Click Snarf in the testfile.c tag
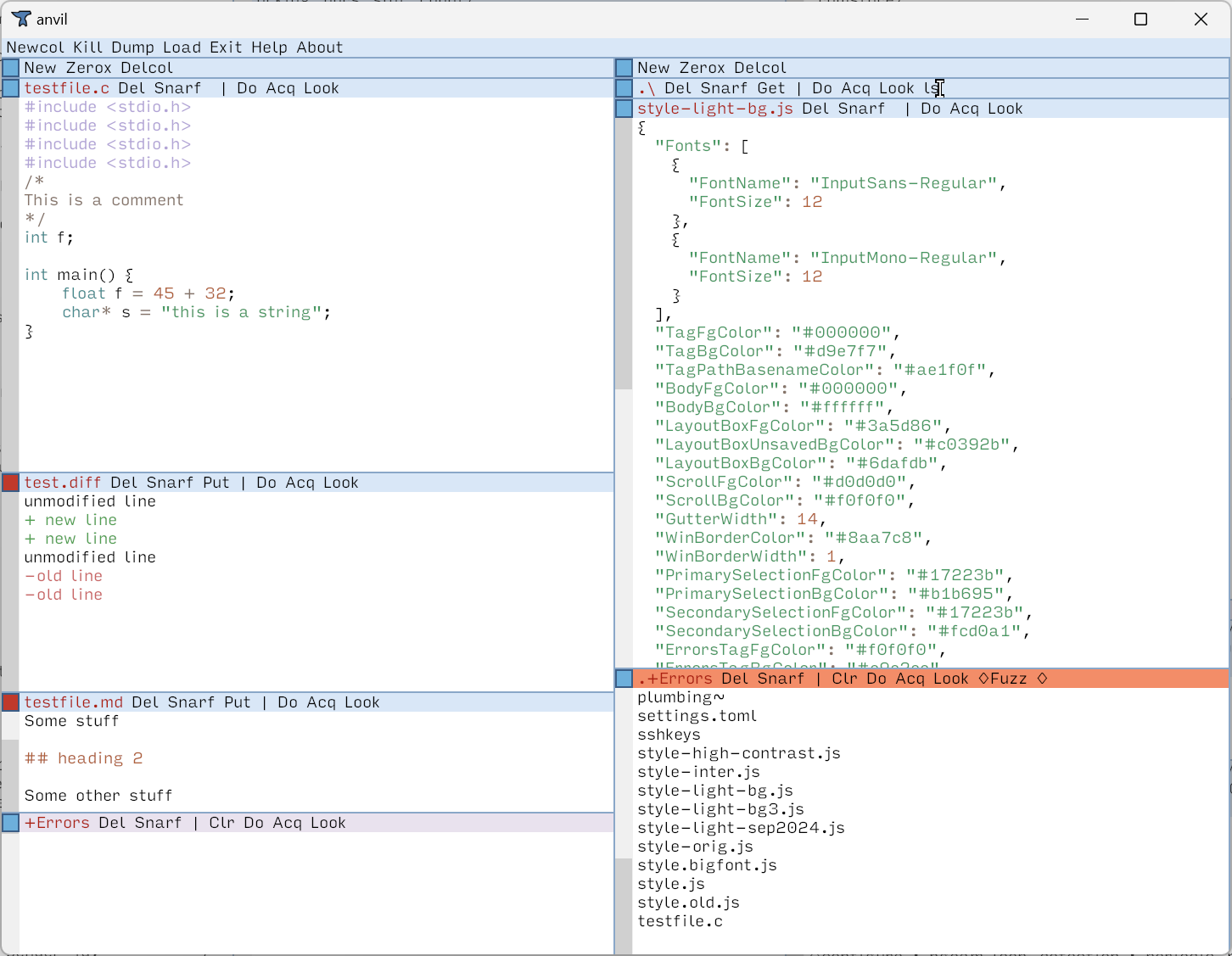The image size is (1232, 956). [177, 88]
